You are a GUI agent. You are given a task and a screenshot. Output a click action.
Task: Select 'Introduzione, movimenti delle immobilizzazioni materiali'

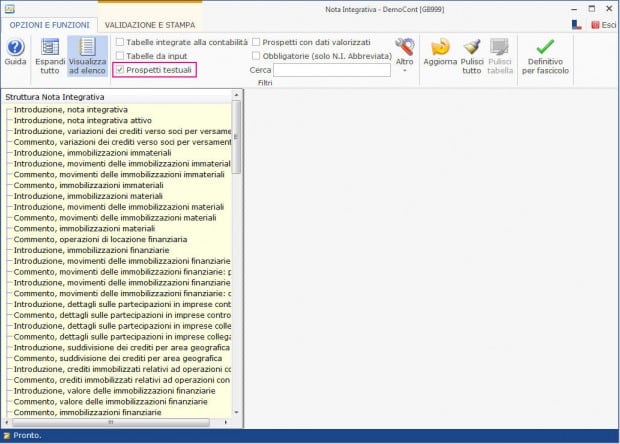click(x=119, y=207)
